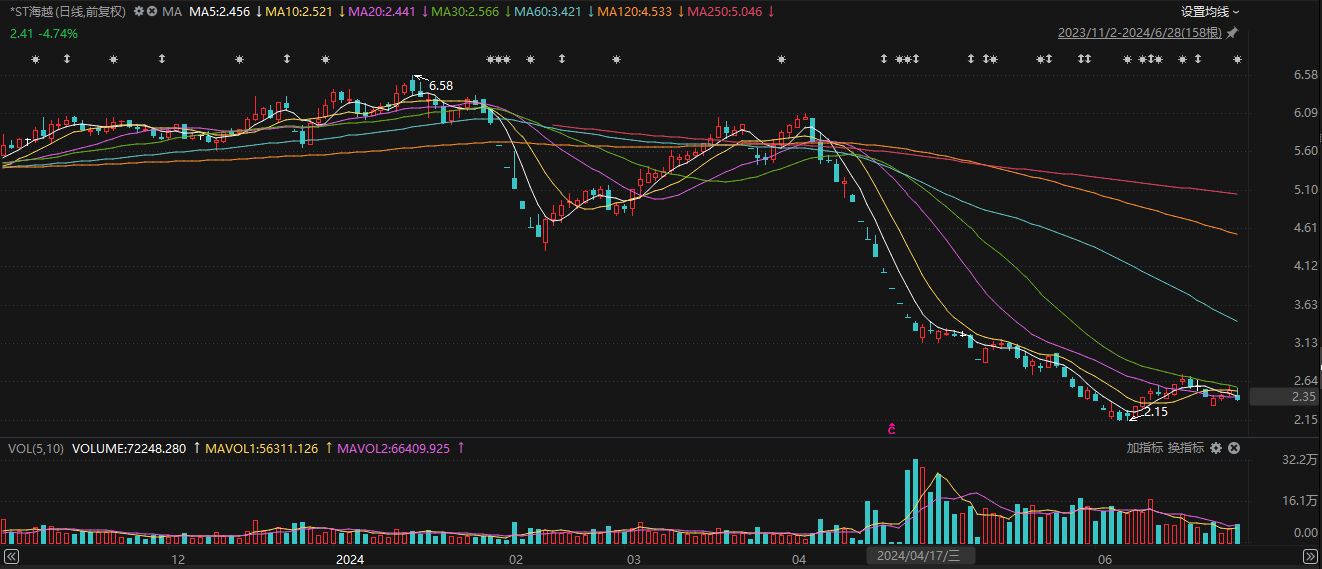1322x569 pixels.
Task: Expand the 设置均线 dropdown
Action: click(x=1210, y=12)
